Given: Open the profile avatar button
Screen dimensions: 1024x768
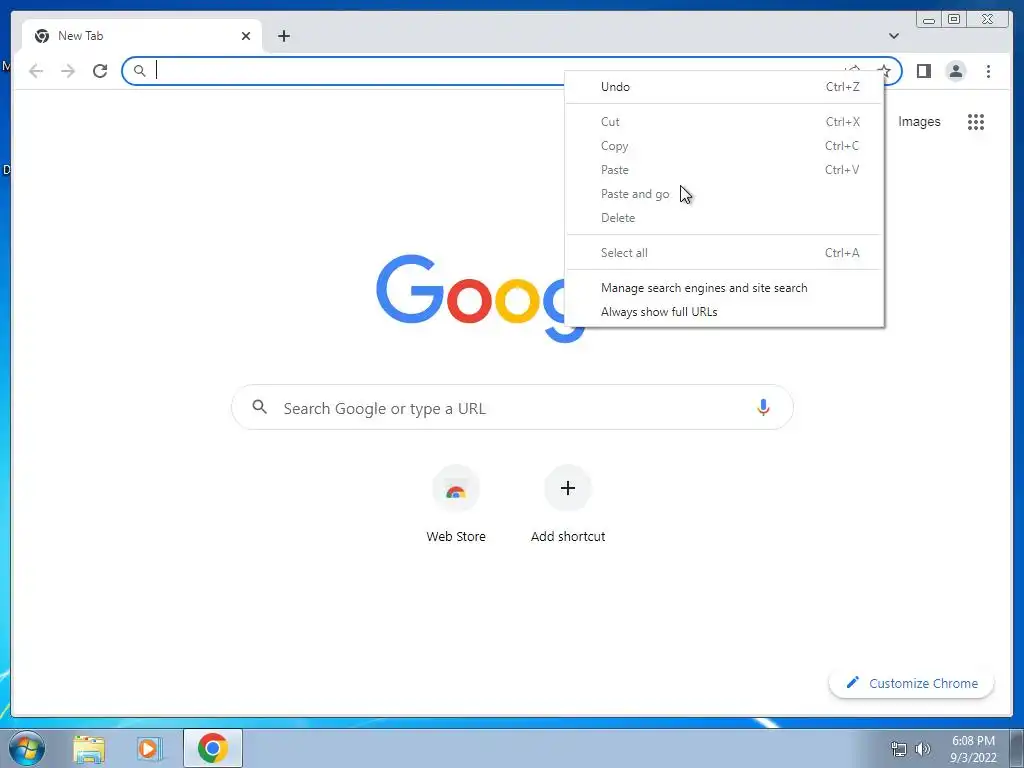Looking at the screenshot, I should [x=955, y=71].
